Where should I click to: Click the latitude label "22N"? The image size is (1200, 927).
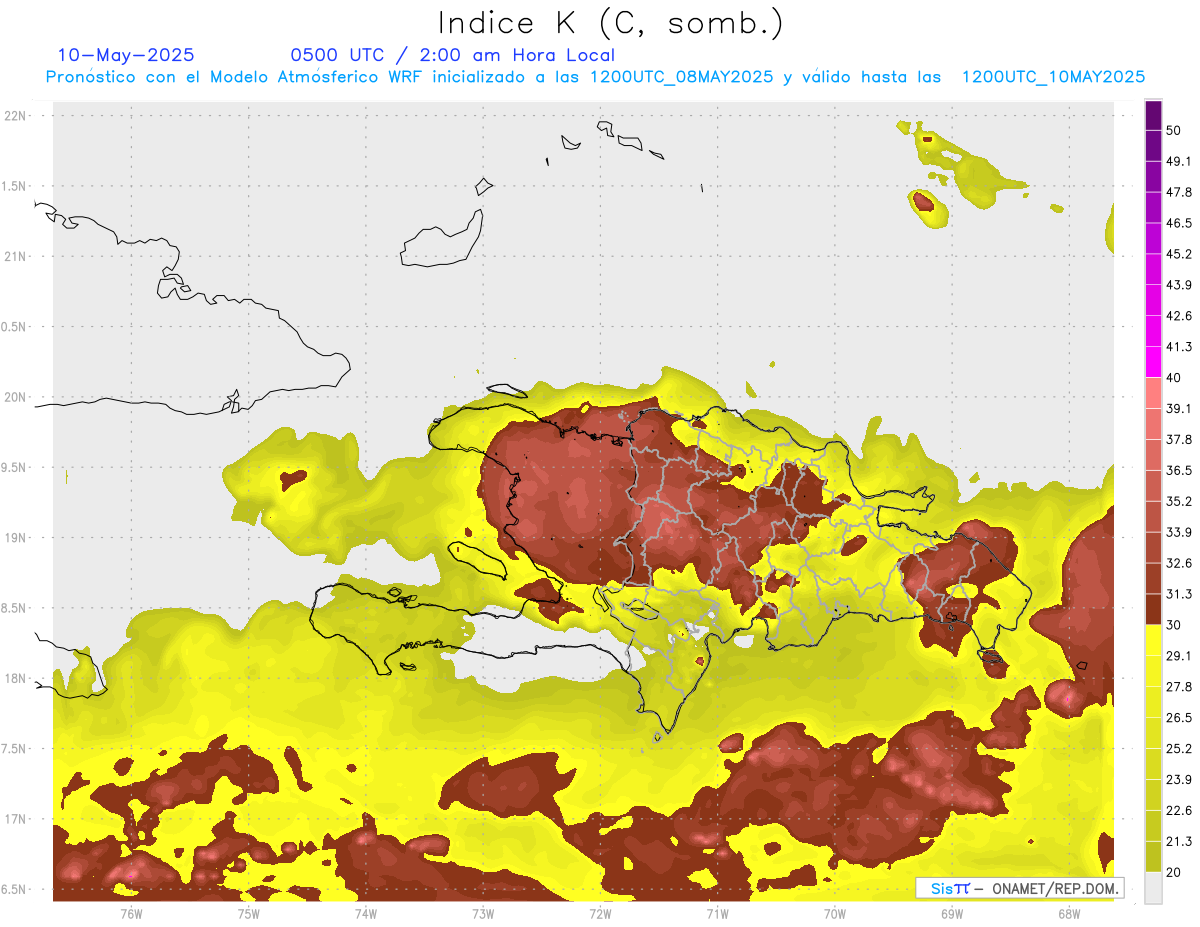[x=17, y=115]
